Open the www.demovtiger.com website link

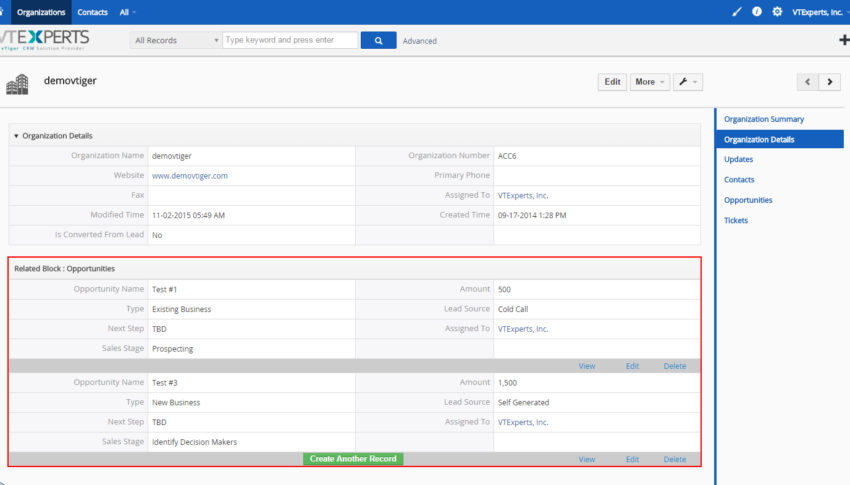(190, 176)
